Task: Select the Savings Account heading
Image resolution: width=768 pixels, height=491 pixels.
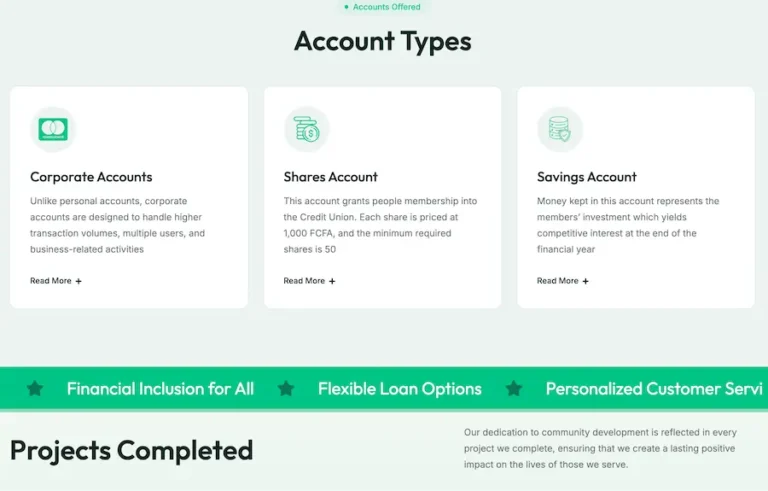Action: pyautogui.click(x=587, y=177)
